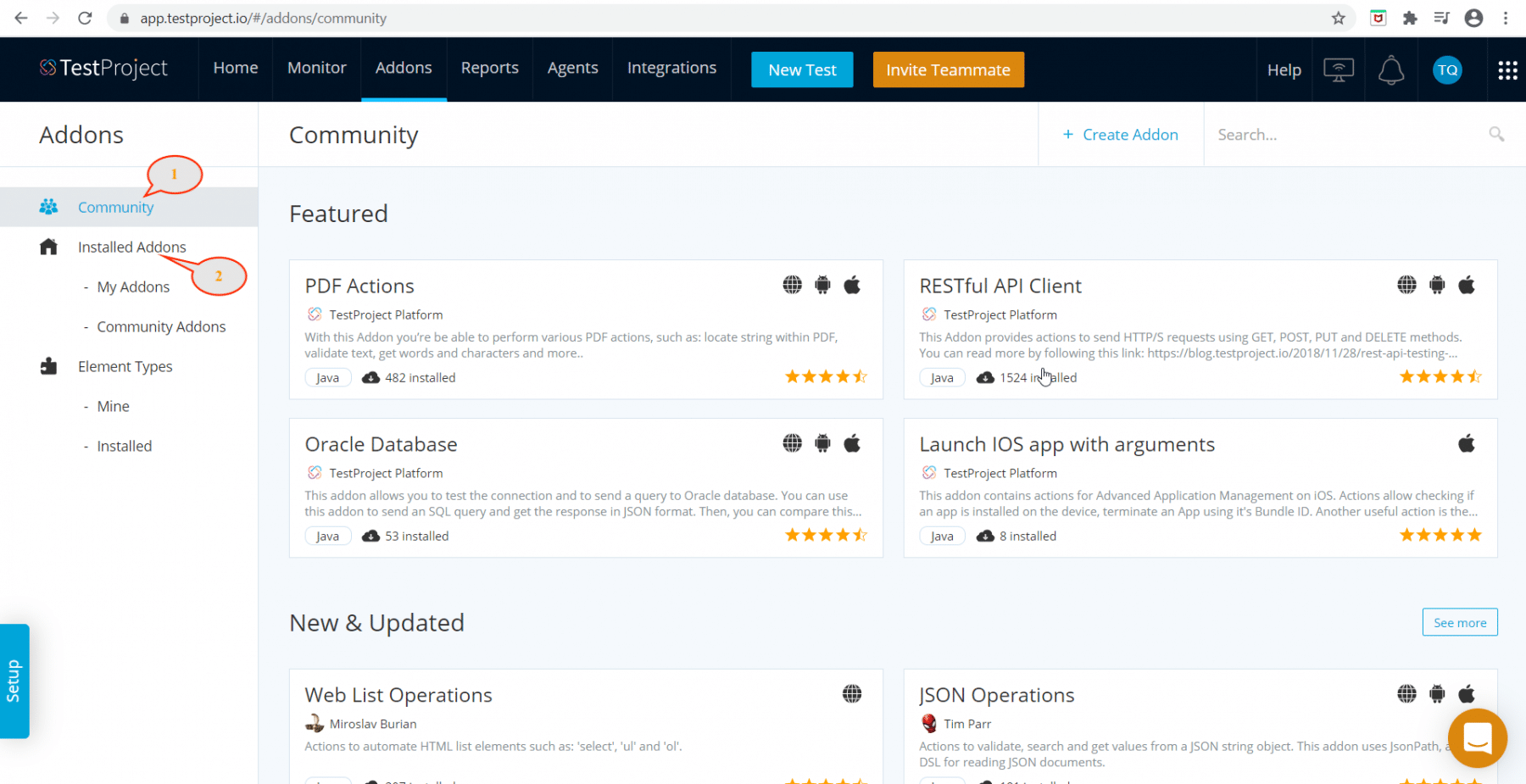Go to the Agents tab
1526x784 pixels.
[x=572, y=69]
